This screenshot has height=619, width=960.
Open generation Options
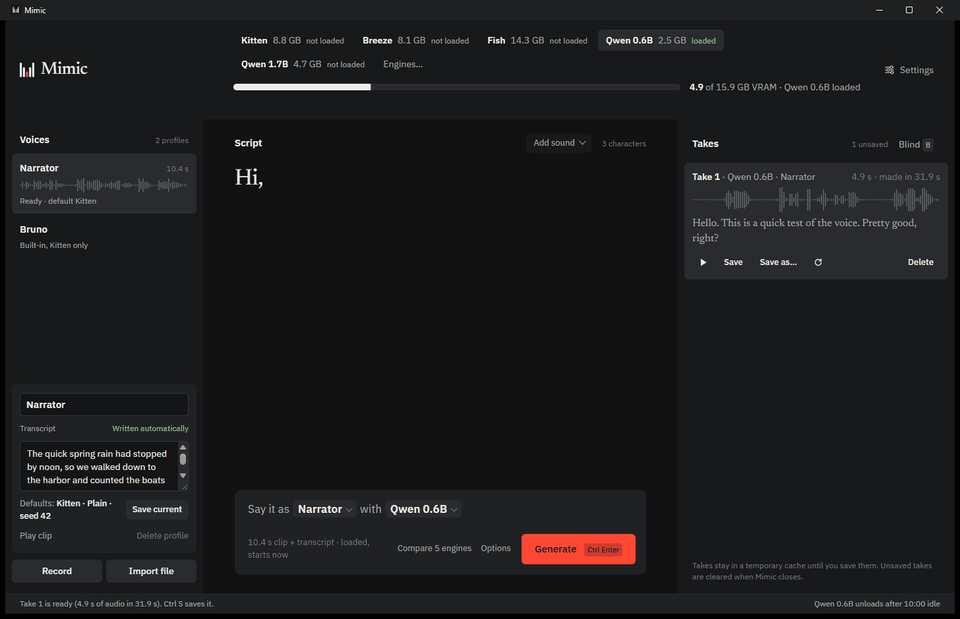pos(495,549)
